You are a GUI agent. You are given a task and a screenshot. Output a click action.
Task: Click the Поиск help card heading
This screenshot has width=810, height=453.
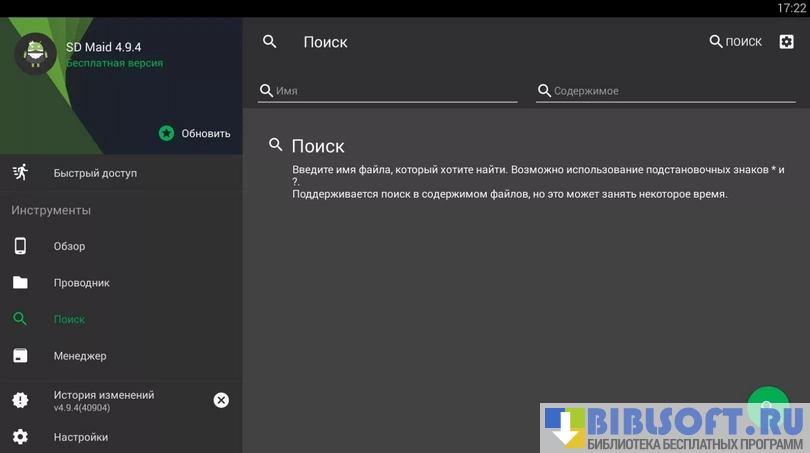tap(317, 146)
